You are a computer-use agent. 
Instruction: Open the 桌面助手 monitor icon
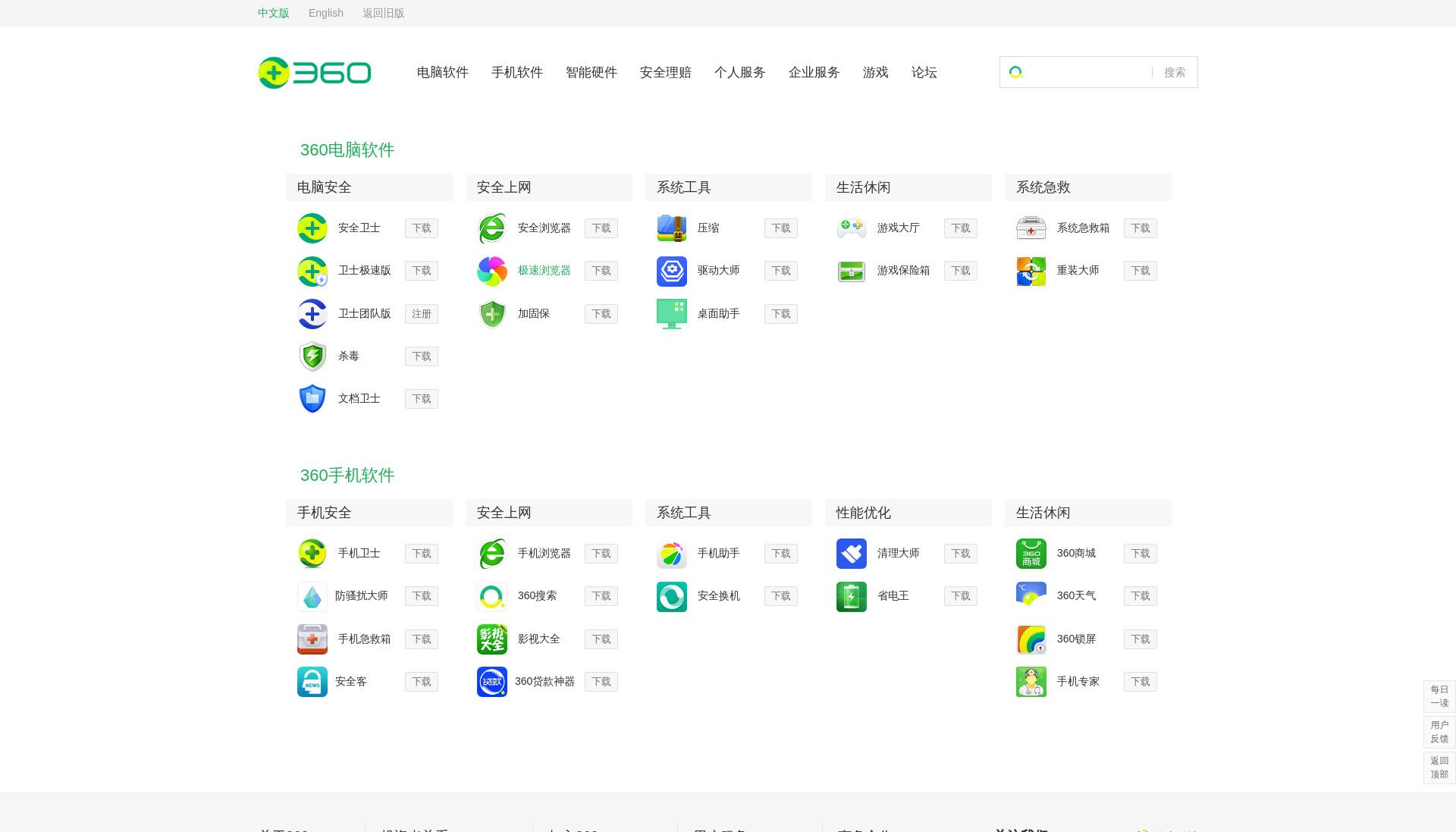[672, 314]
